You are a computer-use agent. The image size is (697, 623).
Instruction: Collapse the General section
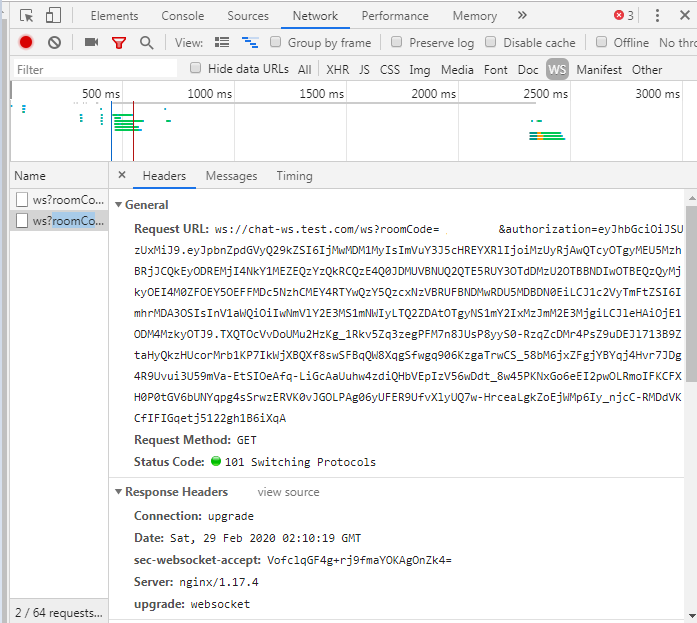coord(119,205)
